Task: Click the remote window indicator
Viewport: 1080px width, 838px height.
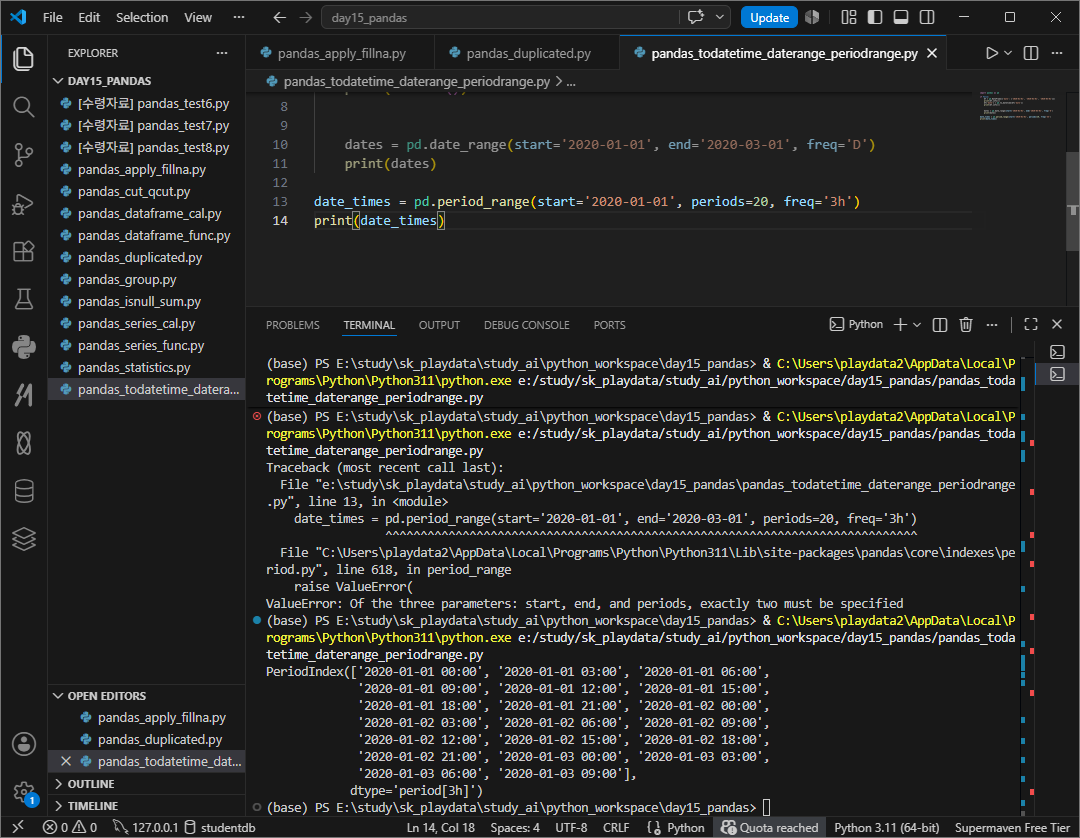Action: coord(19,827)
